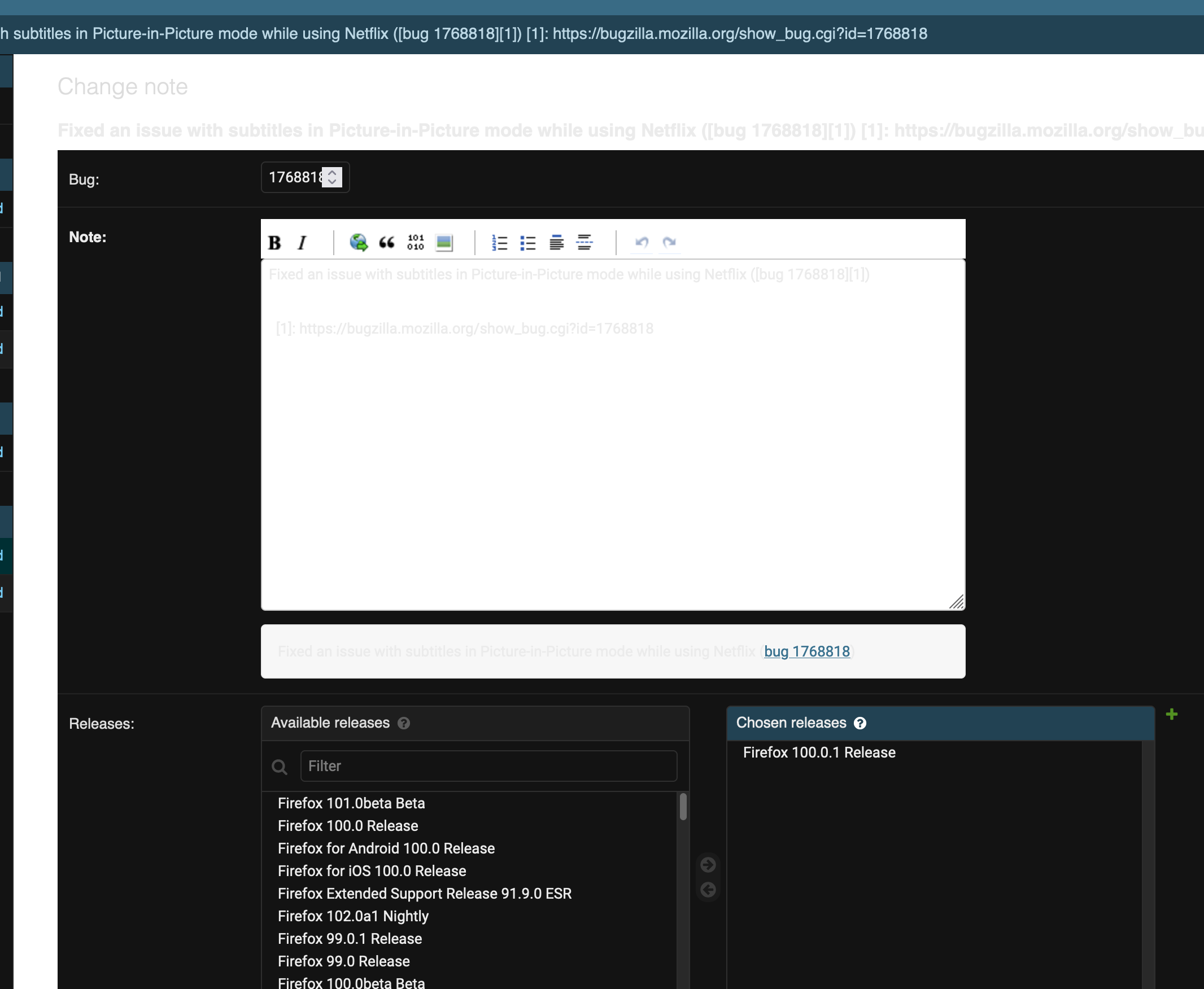Move a release right using the arrow button

(x=708, y=865)
